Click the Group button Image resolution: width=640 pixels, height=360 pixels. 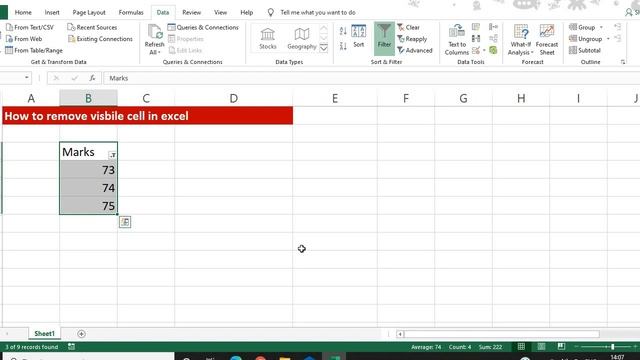pyautogui.click(x=582, y=27)
